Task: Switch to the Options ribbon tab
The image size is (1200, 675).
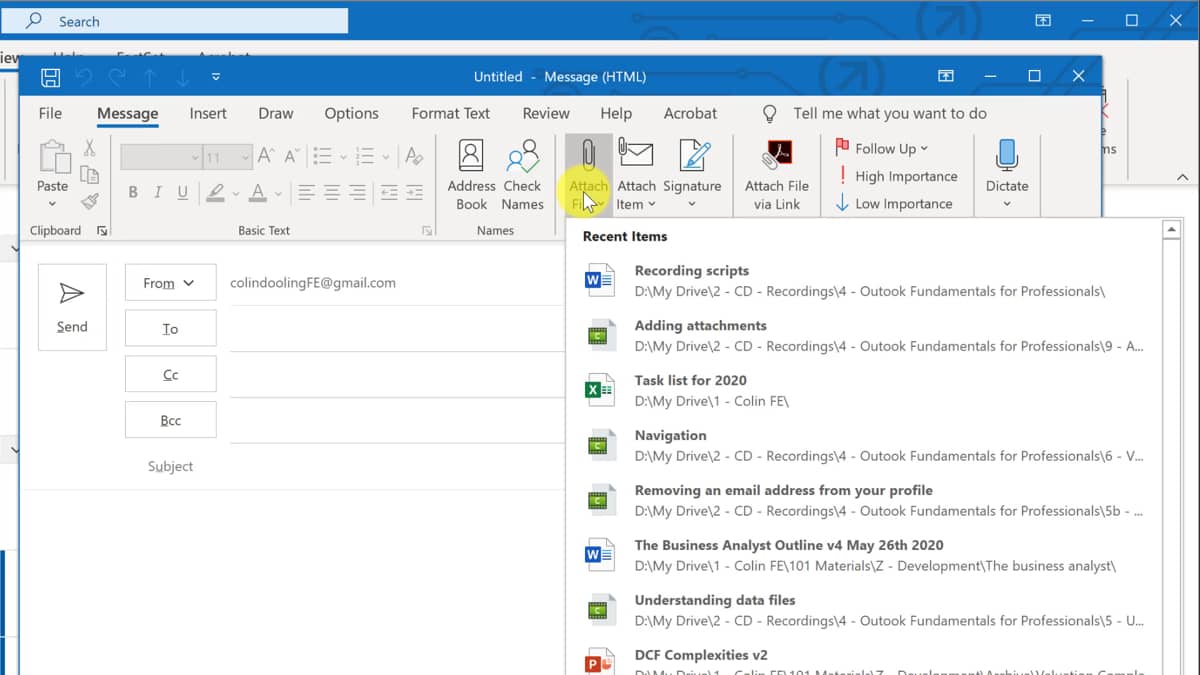Action: [x=351, y=114]
